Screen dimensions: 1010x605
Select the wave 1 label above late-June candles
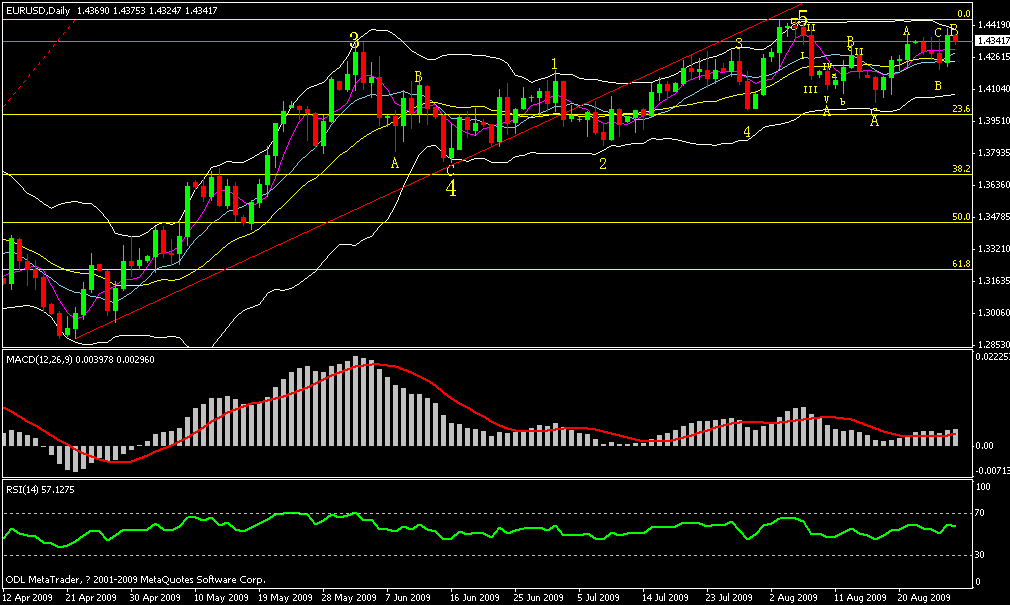click(x=554, y=64)
